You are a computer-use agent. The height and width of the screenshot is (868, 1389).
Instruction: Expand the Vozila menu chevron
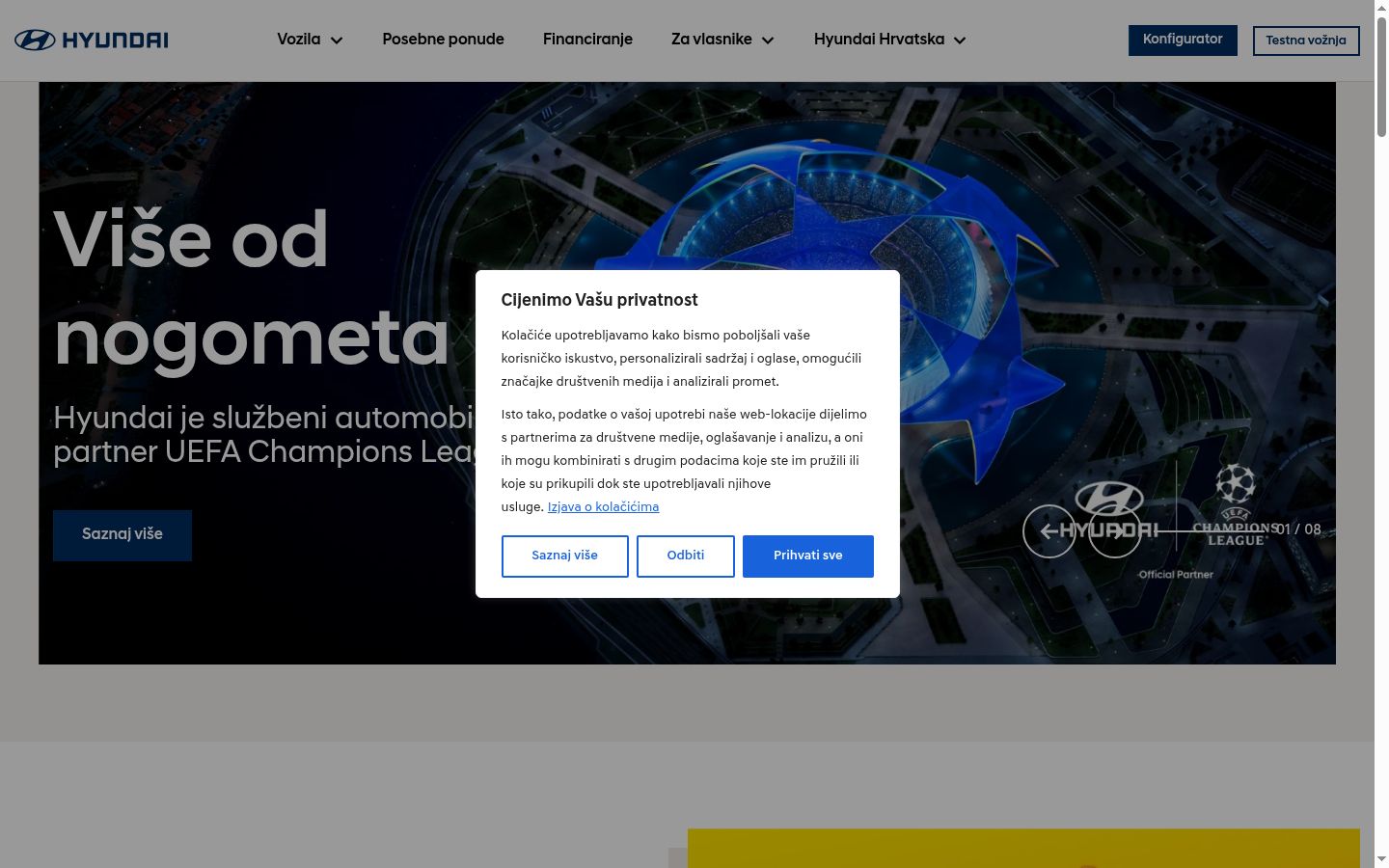point(337,41)
